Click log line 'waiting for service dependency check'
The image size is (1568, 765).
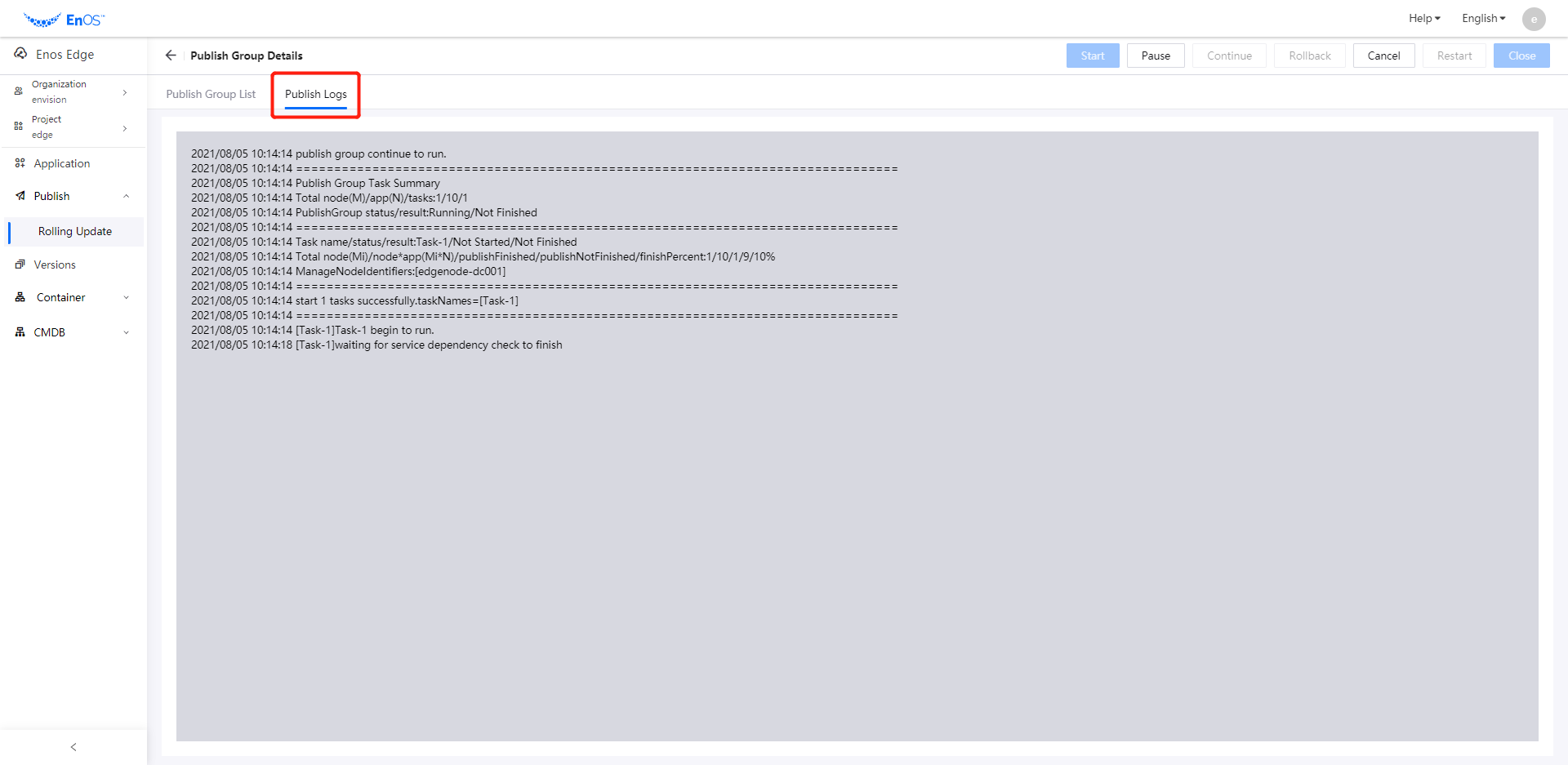[376, 345]
